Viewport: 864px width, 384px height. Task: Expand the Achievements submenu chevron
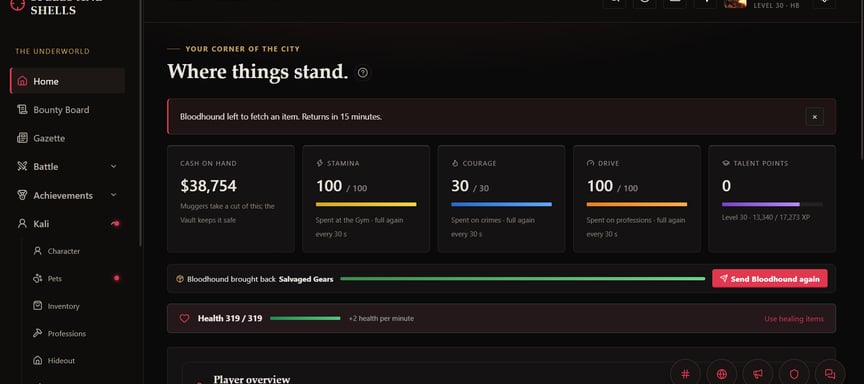(x=114, y=195)
